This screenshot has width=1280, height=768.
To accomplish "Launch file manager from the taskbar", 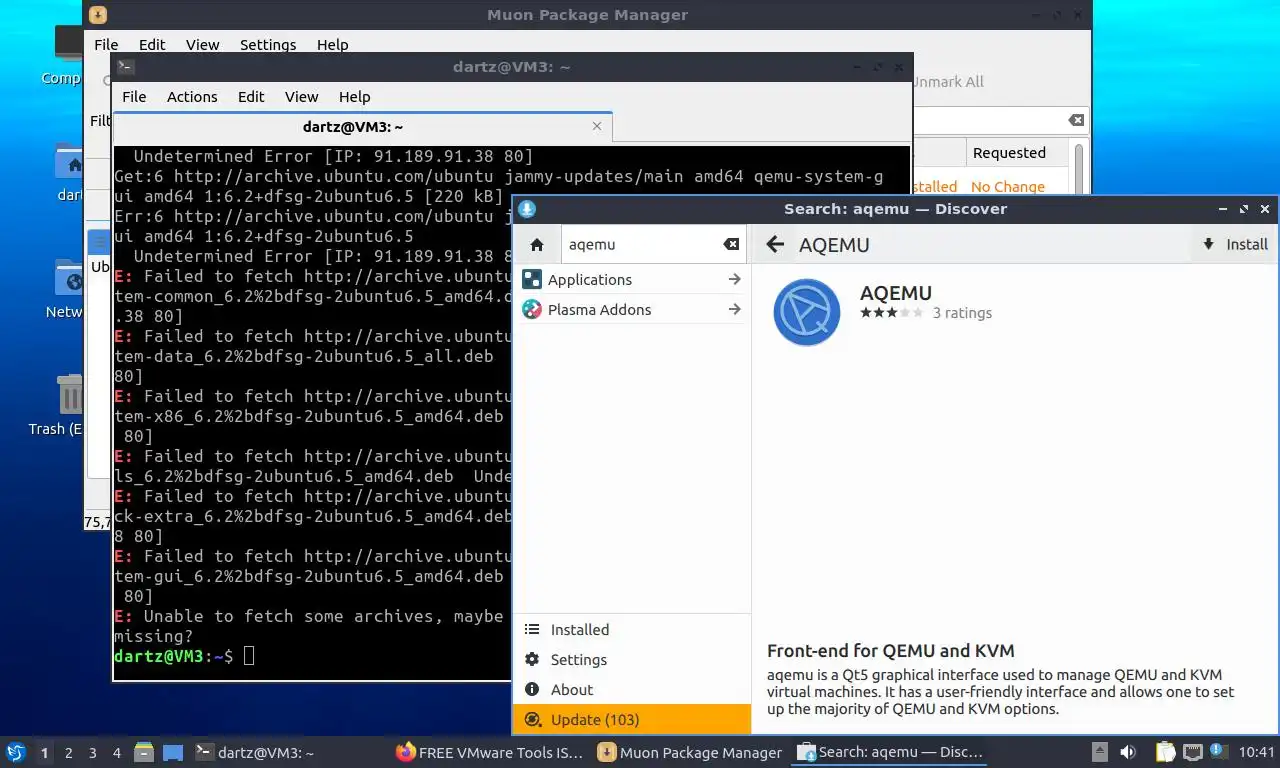I will pos(144,752).
